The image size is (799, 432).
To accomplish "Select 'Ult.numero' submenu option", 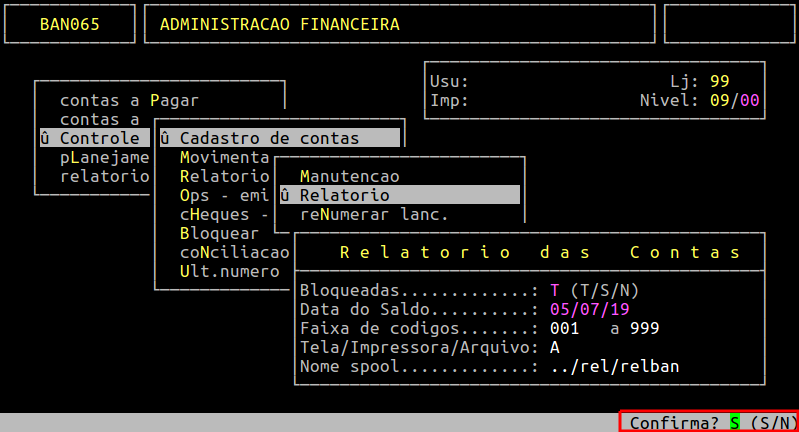I will pyautogui.click(x=229, y=271).
